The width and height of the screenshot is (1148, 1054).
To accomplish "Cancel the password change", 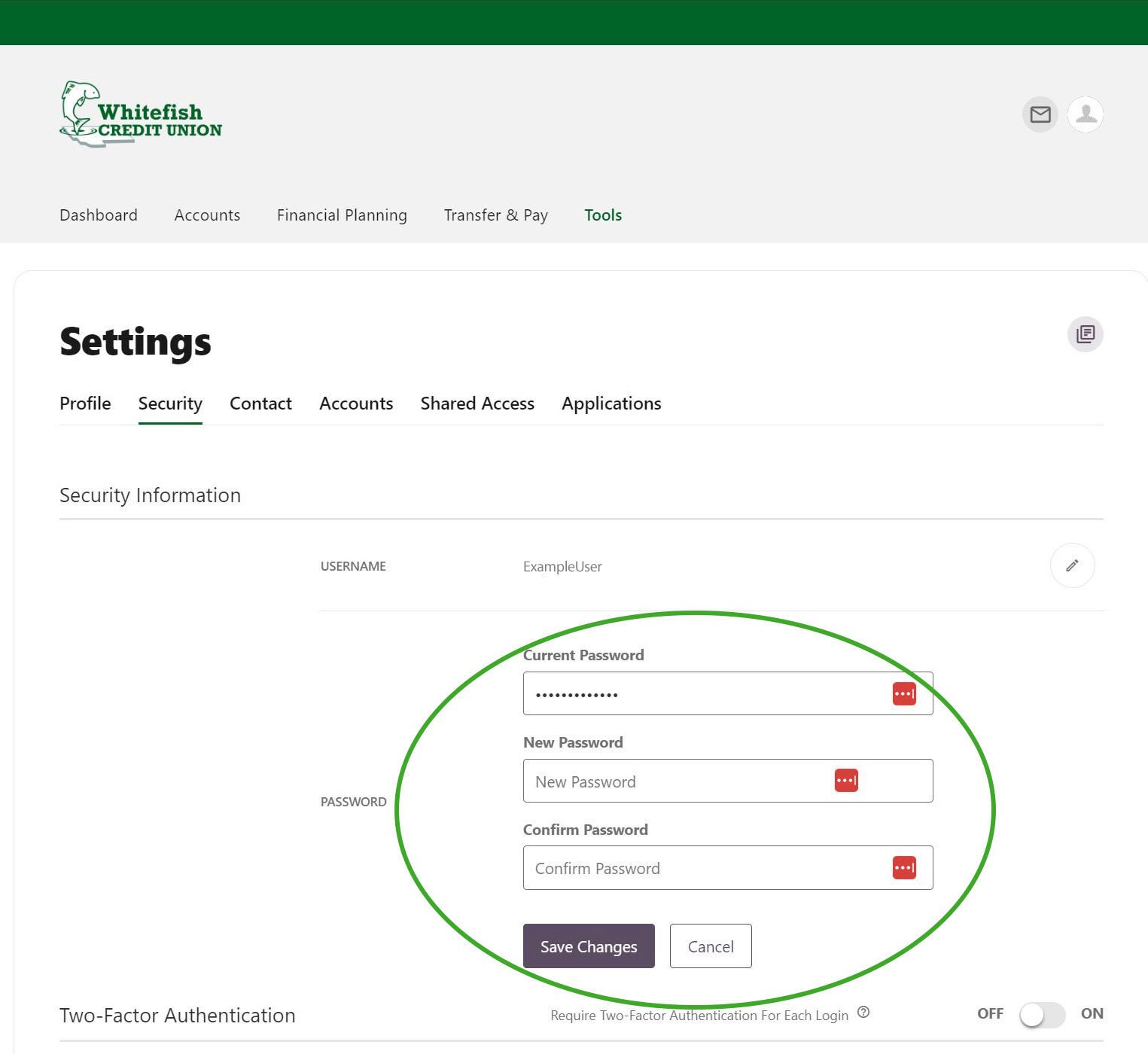I will click(710, 946).
